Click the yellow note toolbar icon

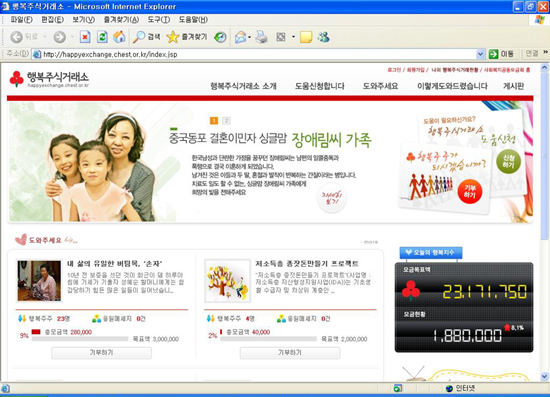[306, 37]
